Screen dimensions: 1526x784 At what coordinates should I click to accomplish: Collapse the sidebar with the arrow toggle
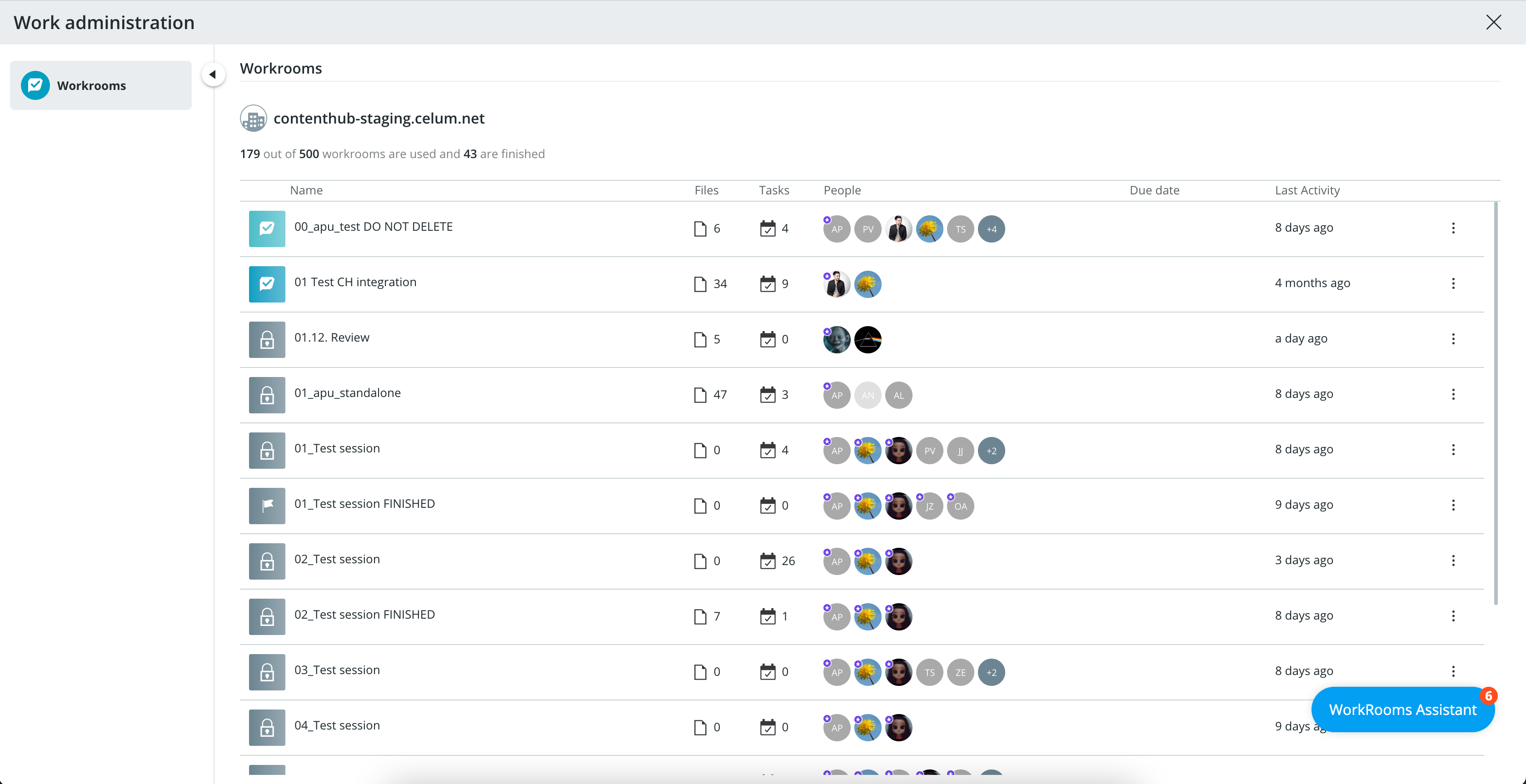coord(213,74)
